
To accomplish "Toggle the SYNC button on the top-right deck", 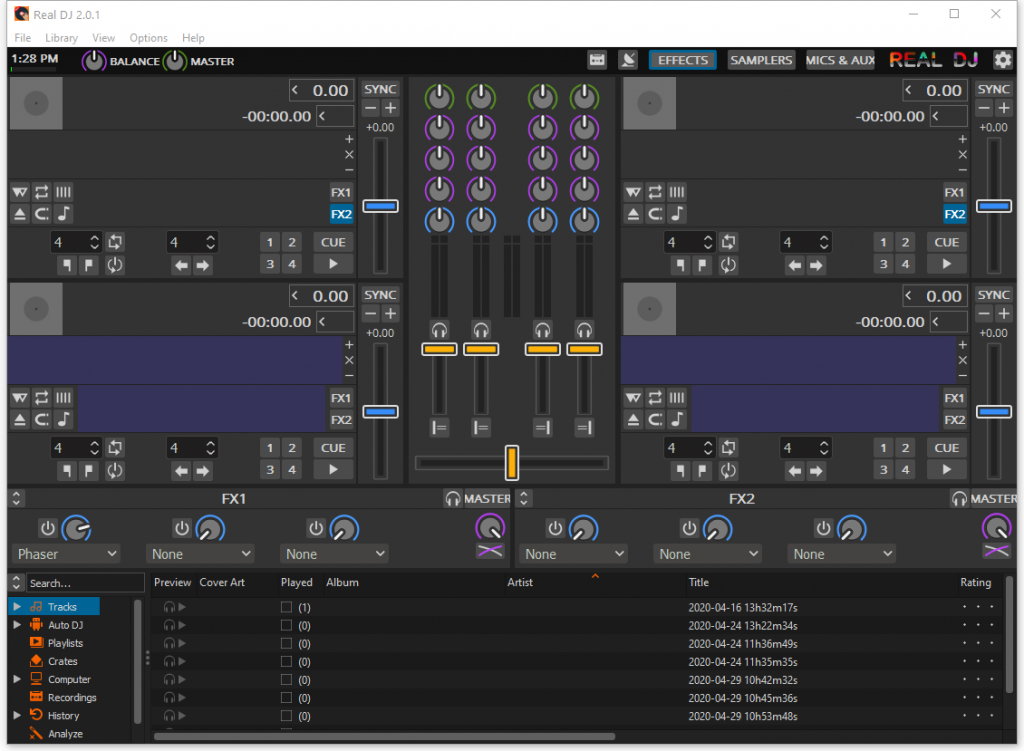I will (993, 88).
